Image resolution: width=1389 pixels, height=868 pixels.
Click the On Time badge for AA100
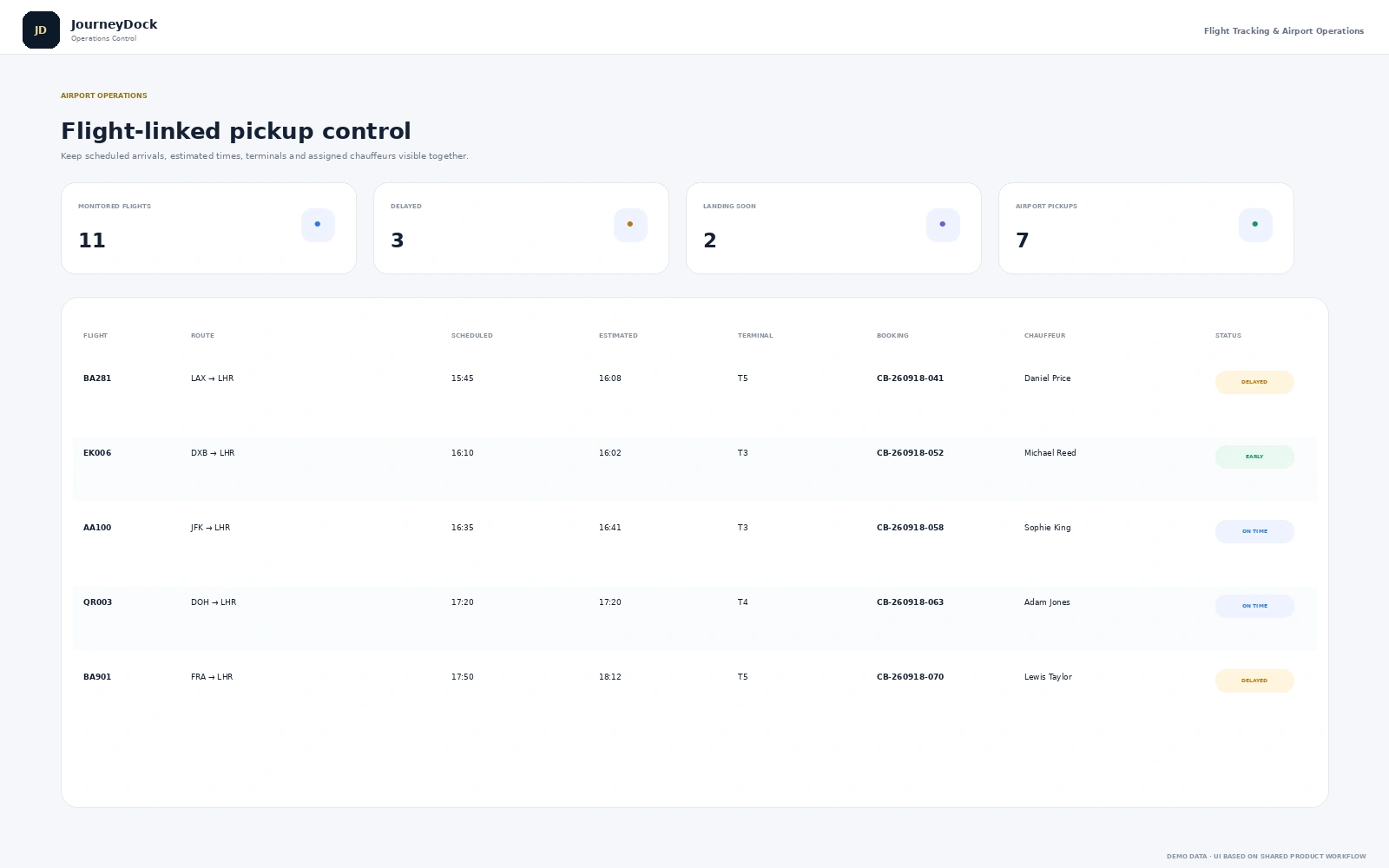pos(1254,531)
